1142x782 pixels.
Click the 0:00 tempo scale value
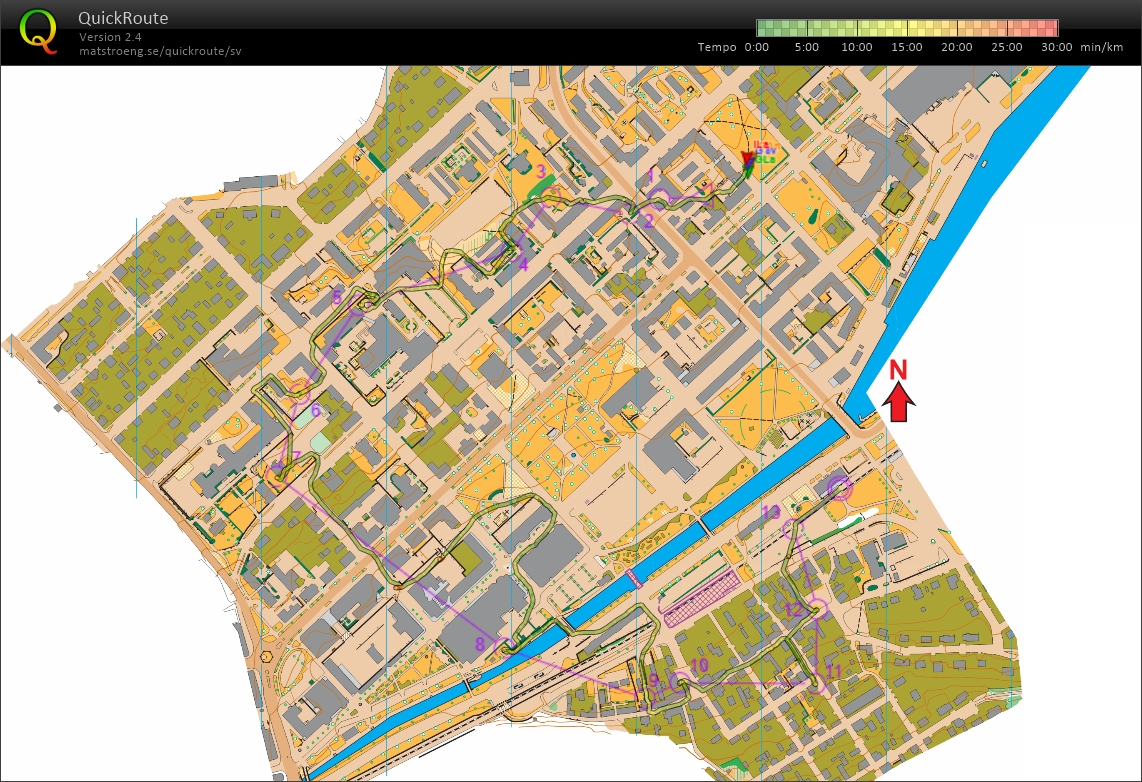point(757,47)
